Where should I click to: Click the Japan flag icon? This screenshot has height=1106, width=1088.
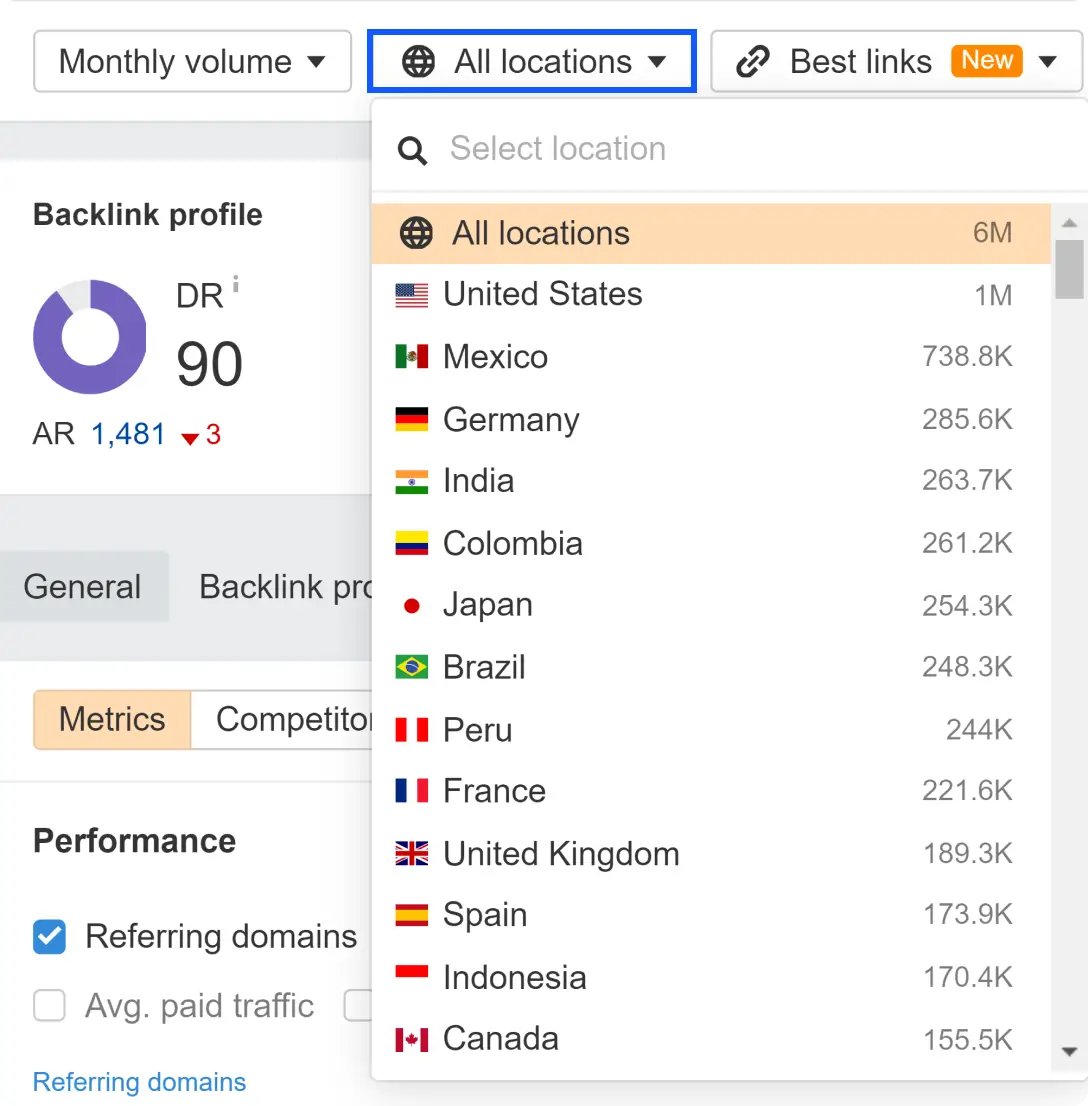[x=411, y=604]
